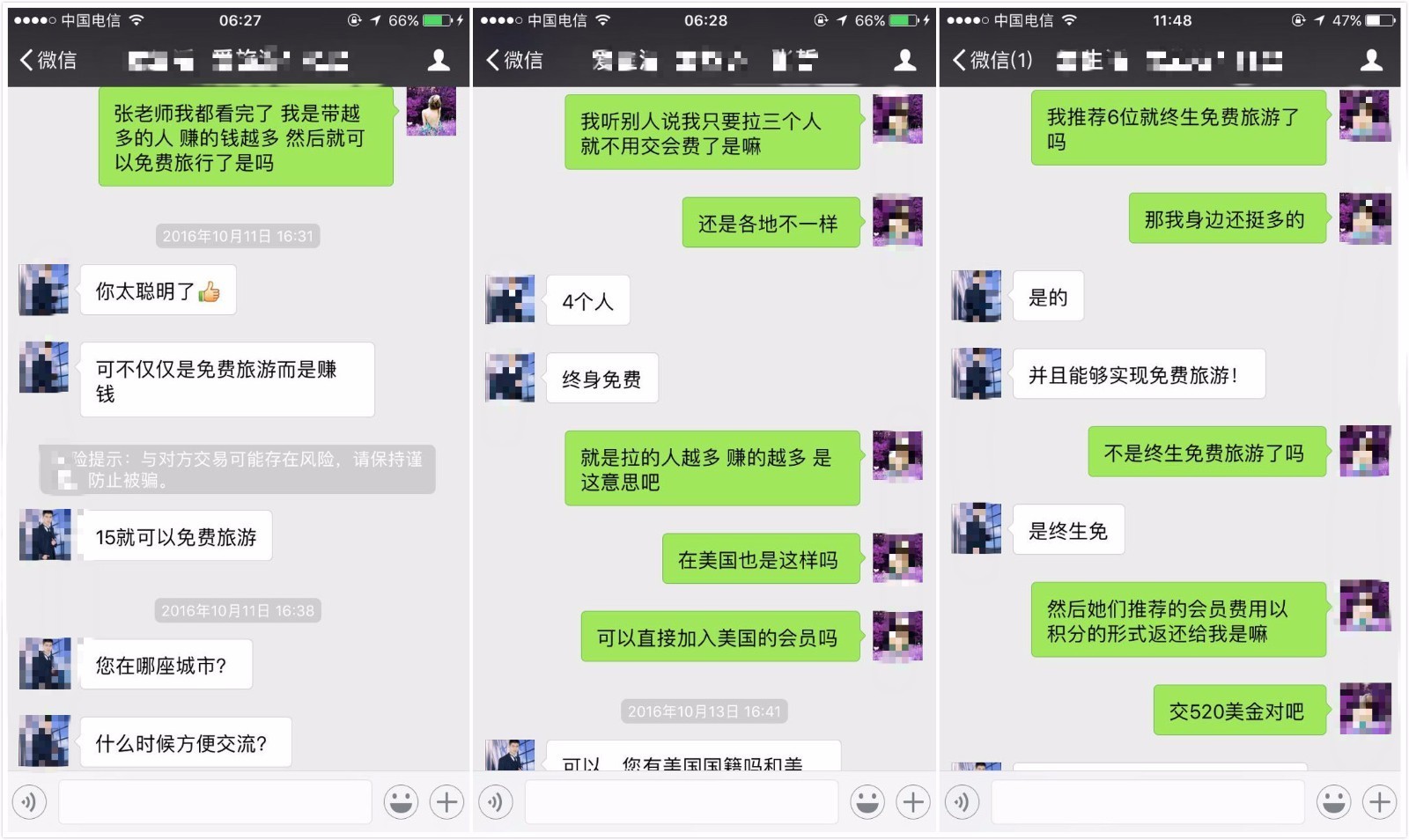Image resolution: width=1409 pixels, height=840 pixels.
Task: Tap the voice input icon in the right chat
Action: tap(962, 802)
